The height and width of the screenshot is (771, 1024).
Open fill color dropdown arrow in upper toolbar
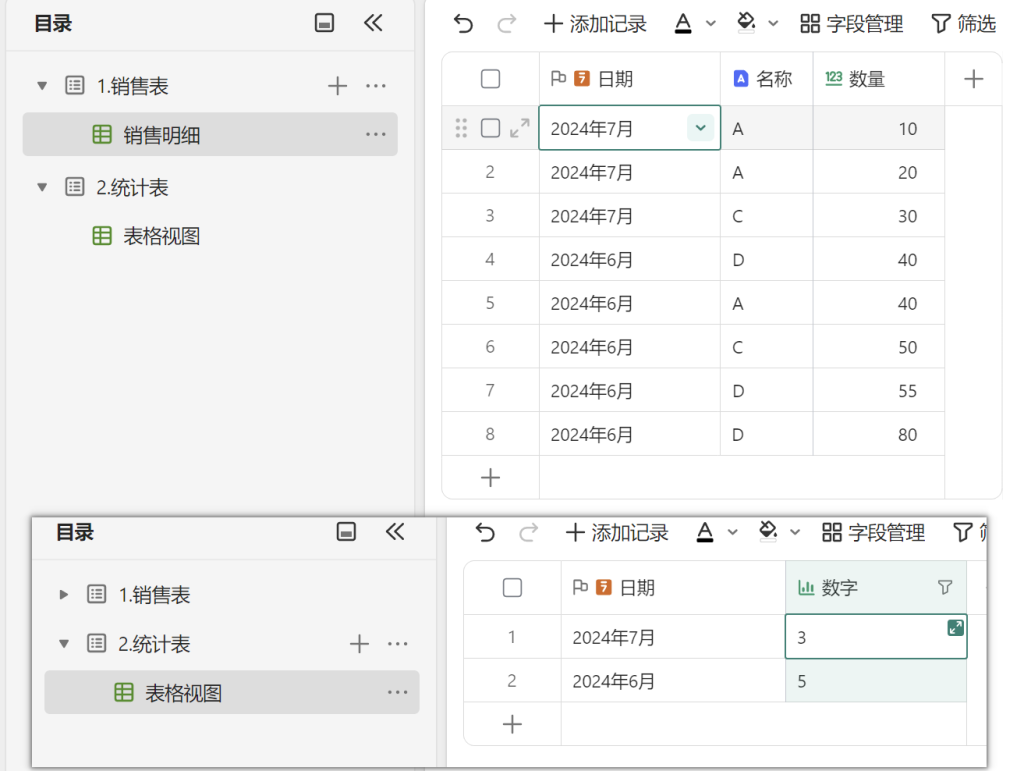(x=773, y=24)
